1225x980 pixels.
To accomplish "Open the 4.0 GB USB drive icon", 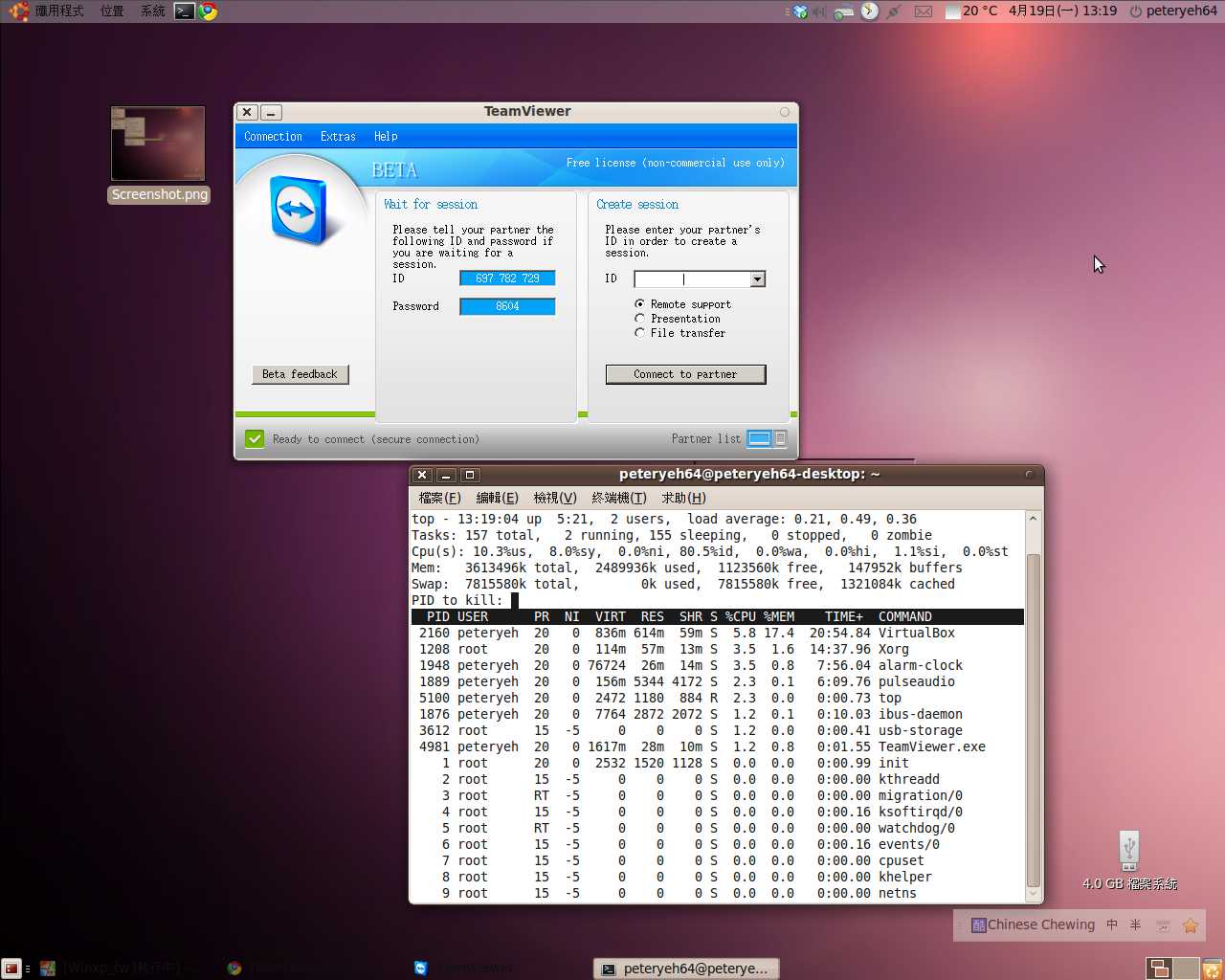I will (1129, 850).
